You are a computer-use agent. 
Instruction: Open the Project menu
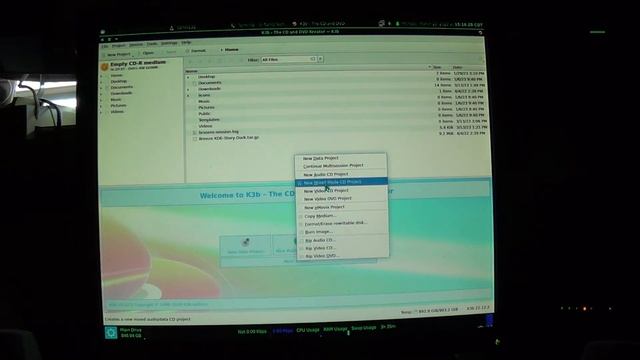[x=118, y=45]
